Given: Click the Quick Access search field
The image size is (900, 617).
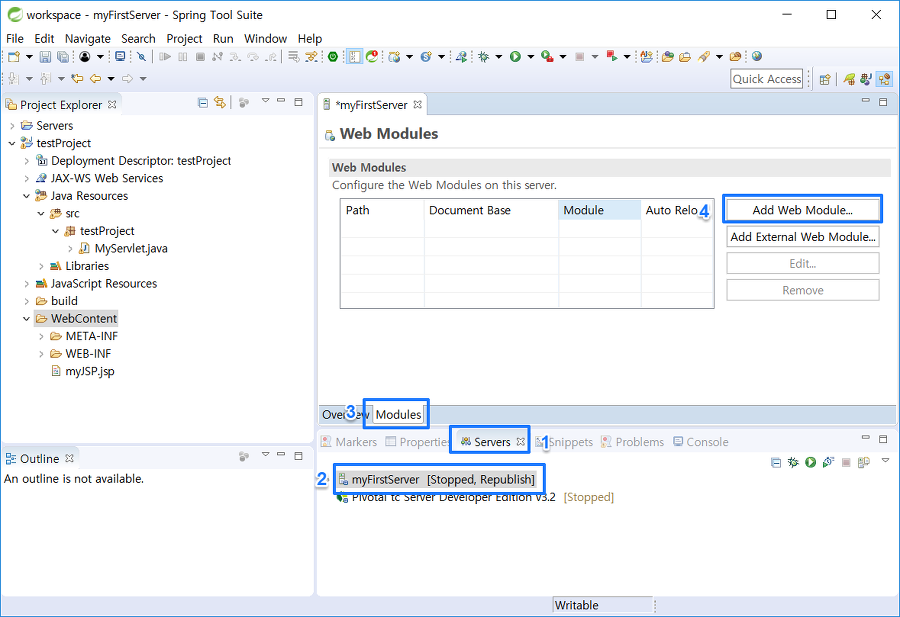Looking at the screenshot, I should (x=767, y=79).
